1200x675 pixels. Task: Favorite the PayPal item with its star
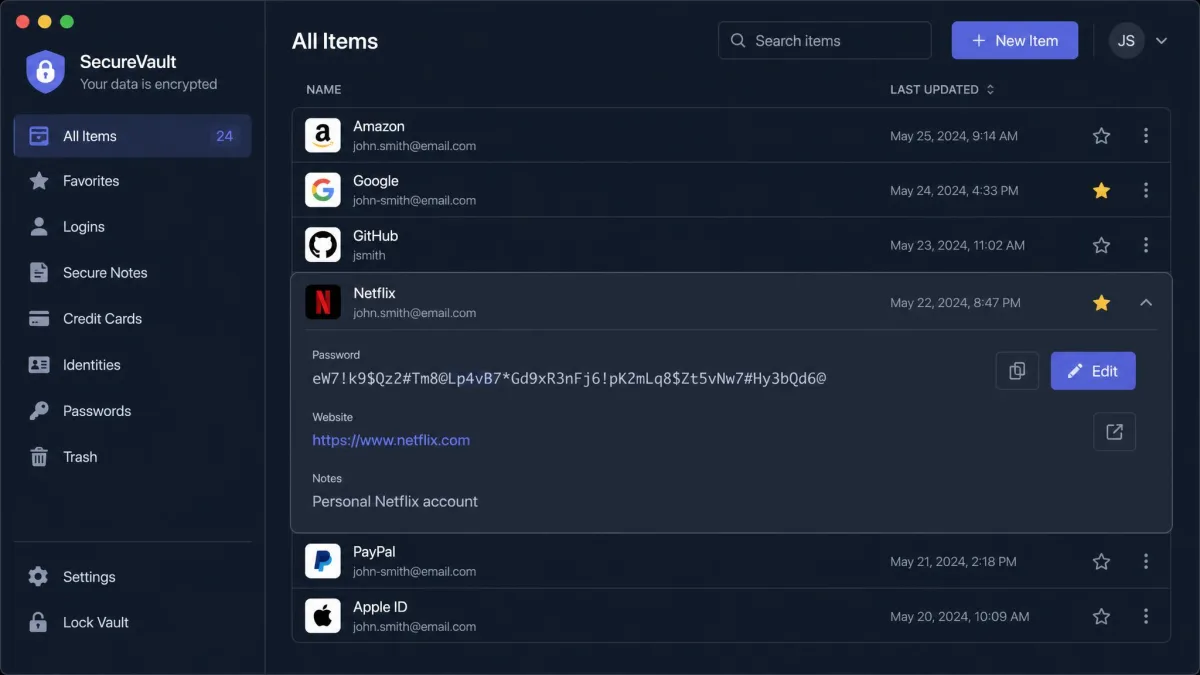[1101, 562]
